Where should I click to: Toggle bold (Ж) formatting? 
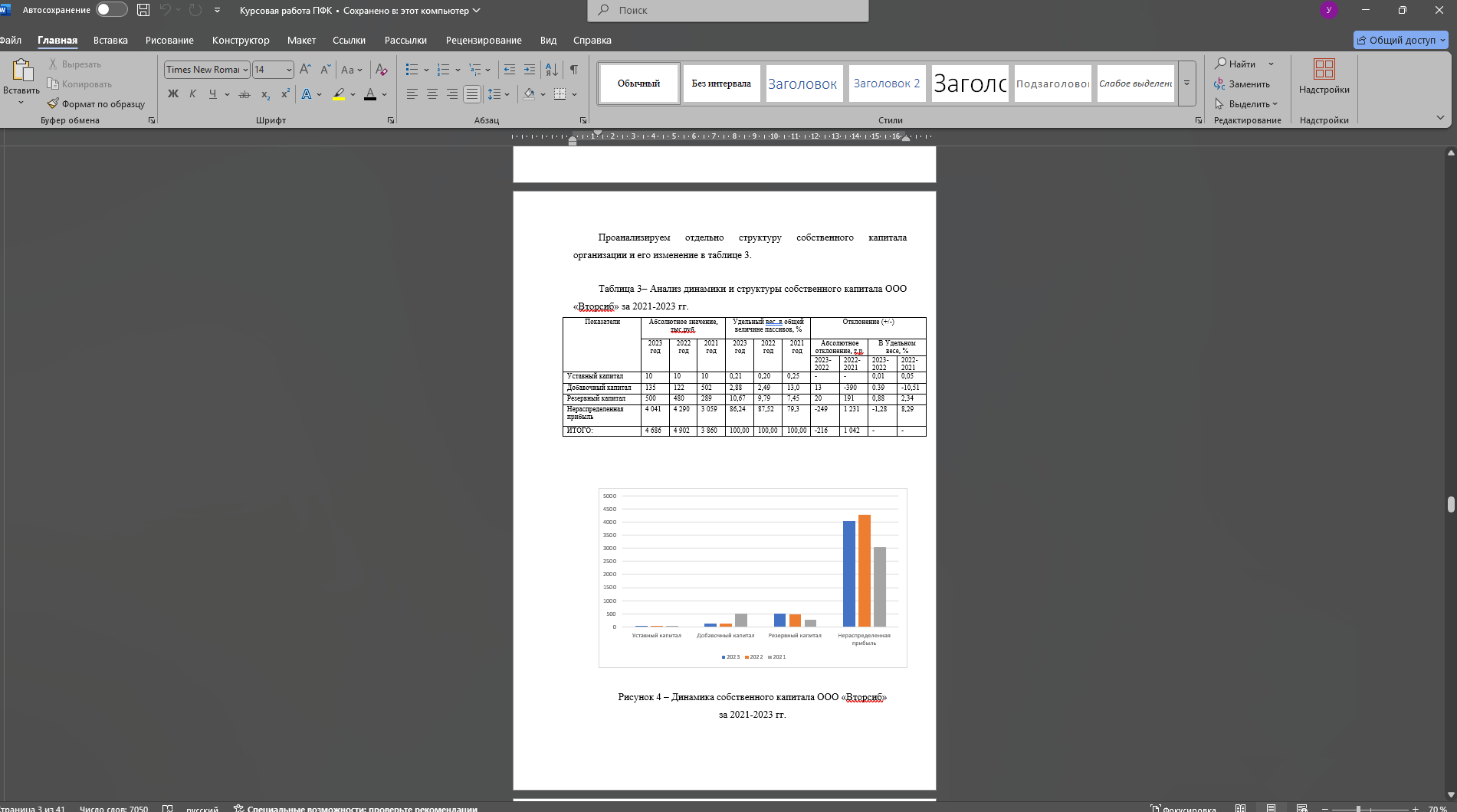pos(172,94)
